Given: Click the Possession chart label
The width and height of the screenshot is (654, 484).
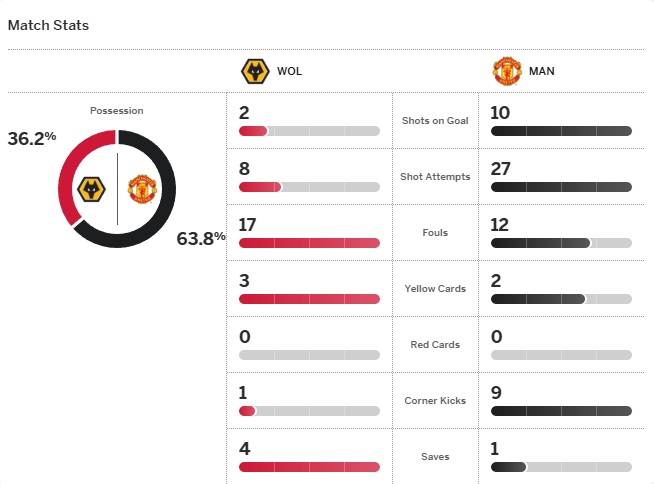Looking at the screenshot, I should [x=117, y=111].
